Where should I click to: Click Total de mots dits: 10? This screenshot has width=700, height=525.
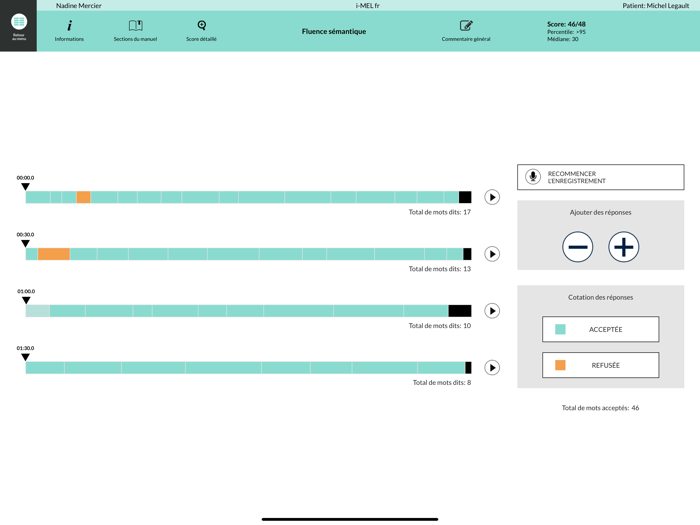coord(440,325)
